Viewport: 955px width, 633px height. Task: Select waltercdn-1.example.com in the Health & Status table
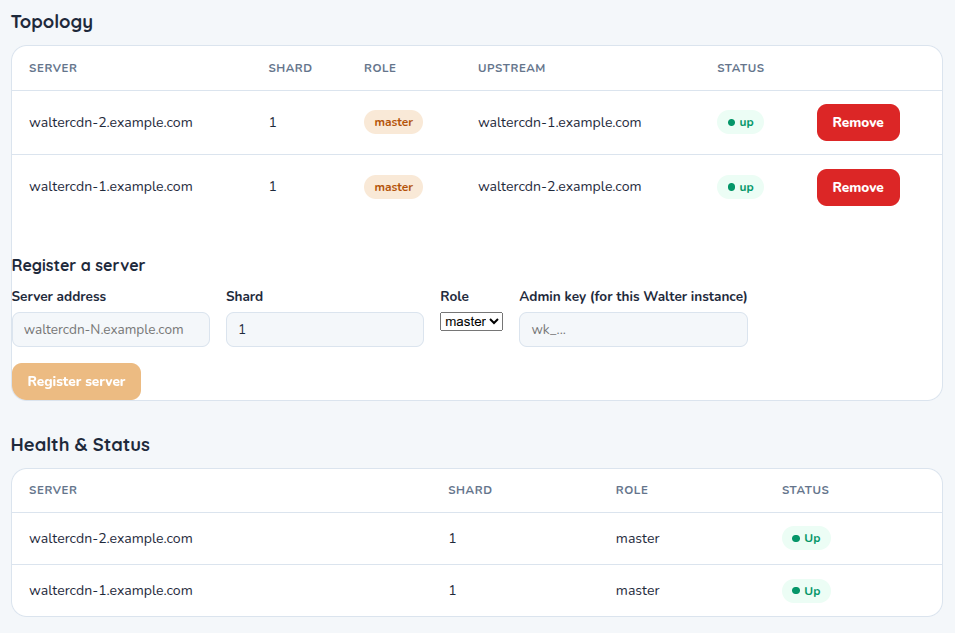111,590
